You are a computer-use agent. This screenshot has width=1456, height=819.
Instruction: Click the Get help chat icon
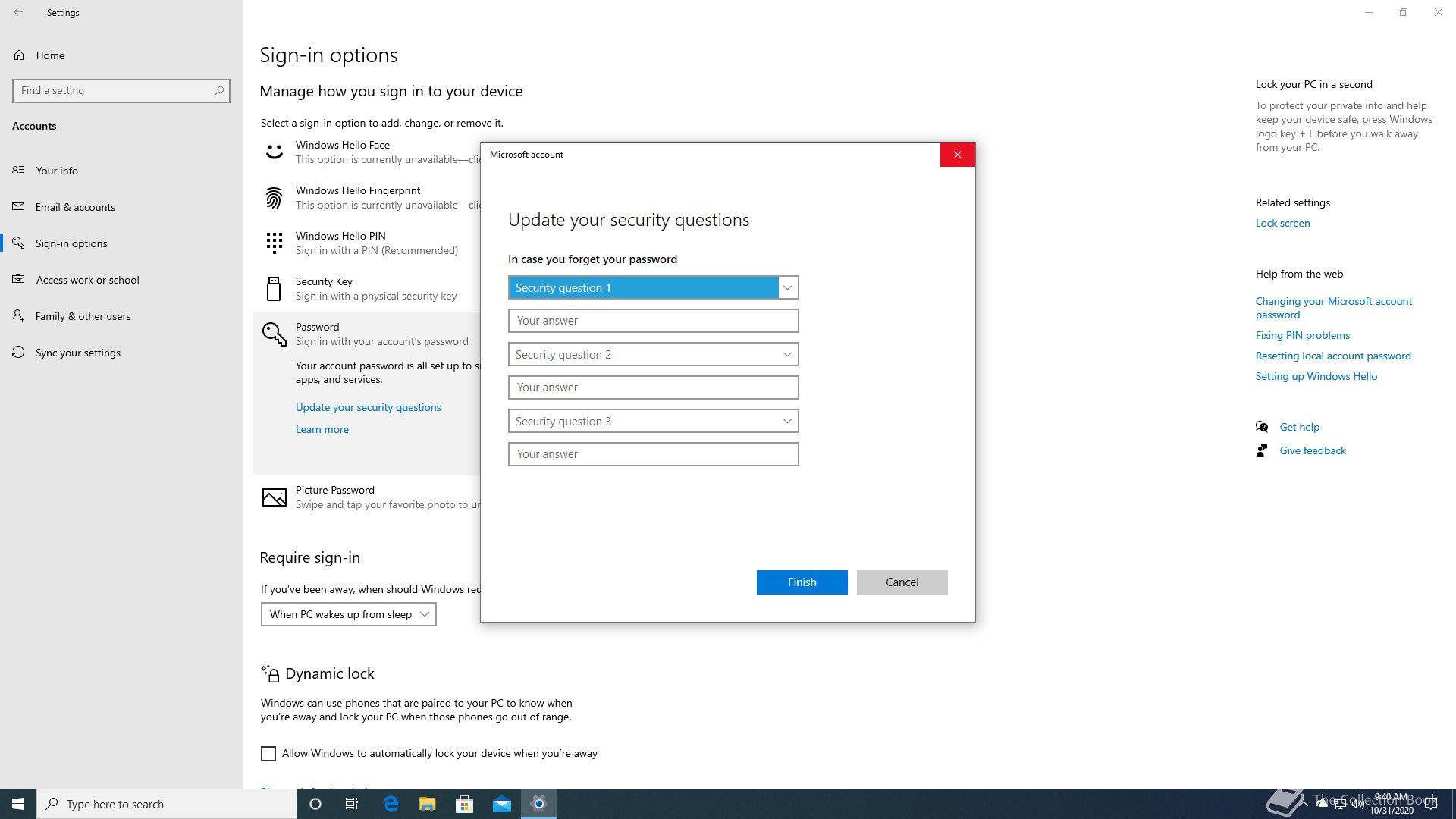click(1262, 427)
